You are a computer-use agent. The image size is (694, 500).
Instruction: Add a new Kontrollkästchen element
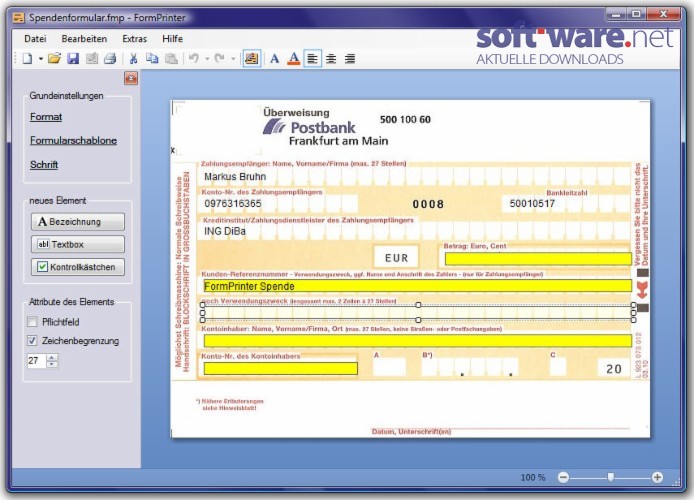tap(78, 267)
